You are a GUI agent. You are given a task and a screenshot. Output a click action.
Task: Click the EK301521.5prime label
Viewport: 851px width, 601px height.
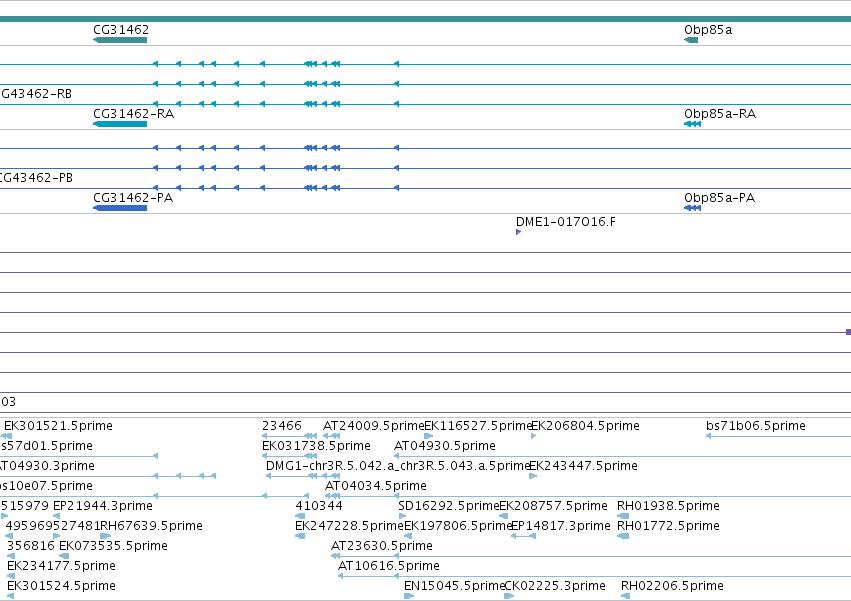click(58, 426)
